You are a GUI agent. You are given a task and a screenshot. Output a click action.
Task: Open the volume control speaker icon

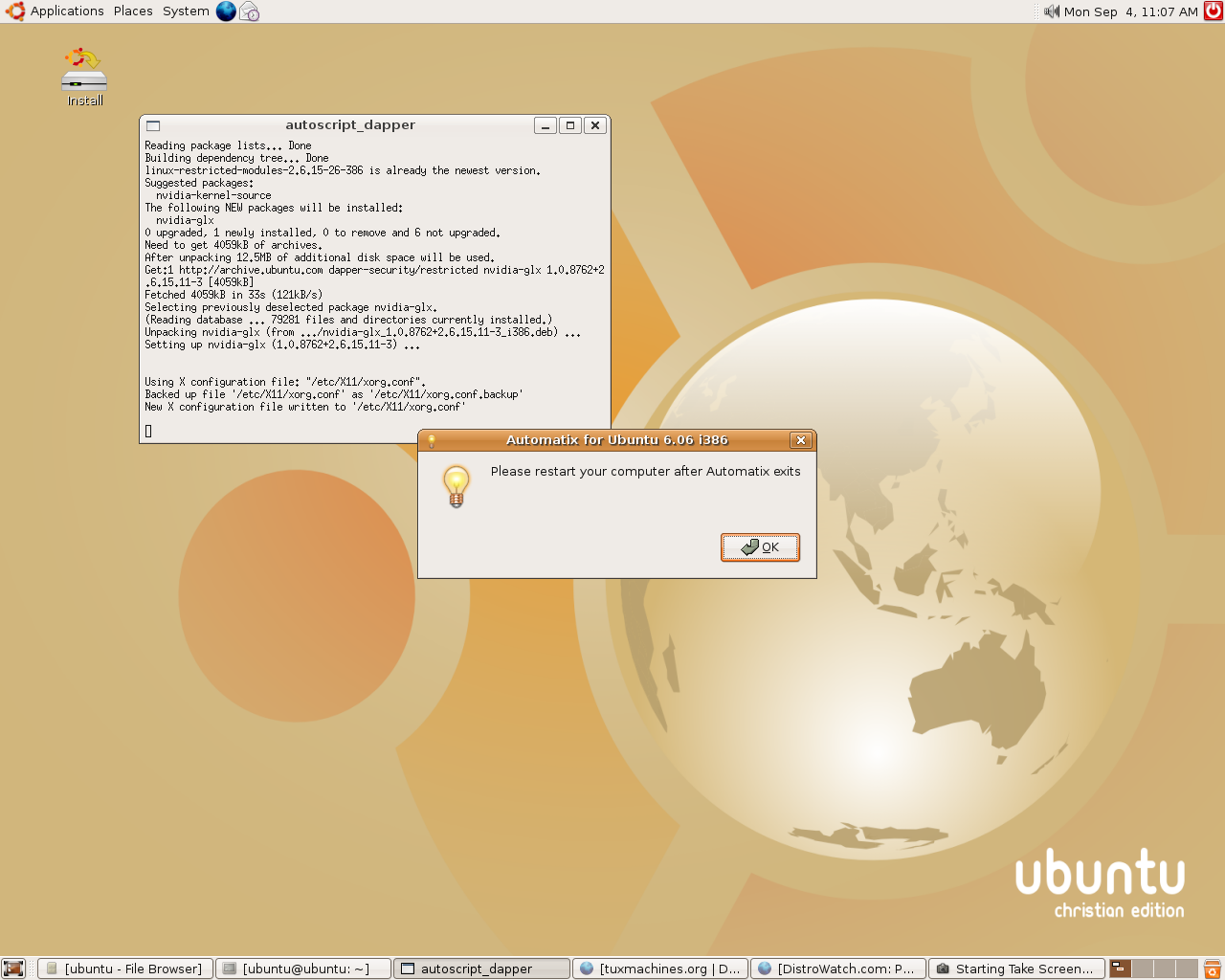[1051, 11]
